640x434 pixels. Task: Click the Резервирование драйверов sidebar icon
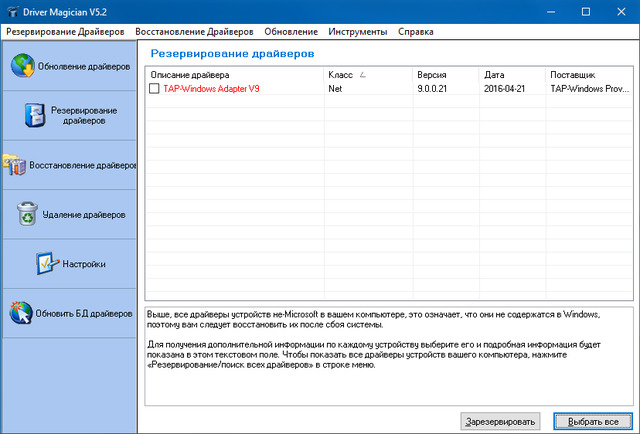[x=36, y=114]
